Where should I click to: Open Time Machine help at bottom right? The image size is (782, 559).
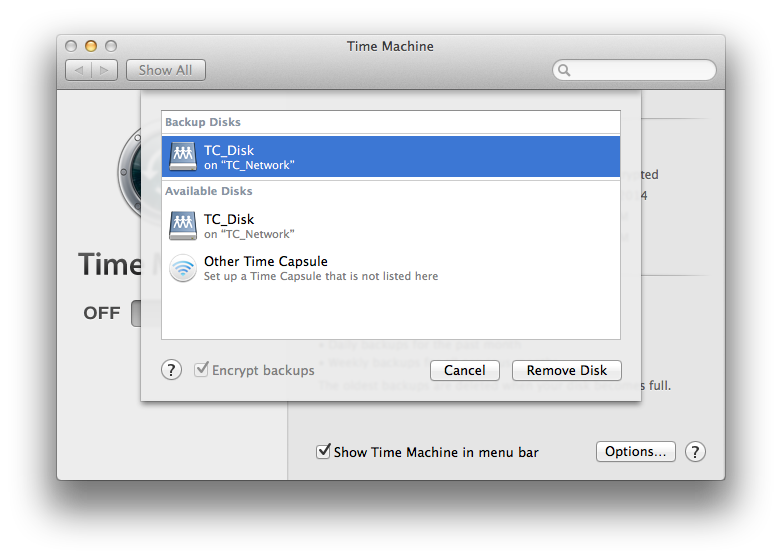click(695, 452)
